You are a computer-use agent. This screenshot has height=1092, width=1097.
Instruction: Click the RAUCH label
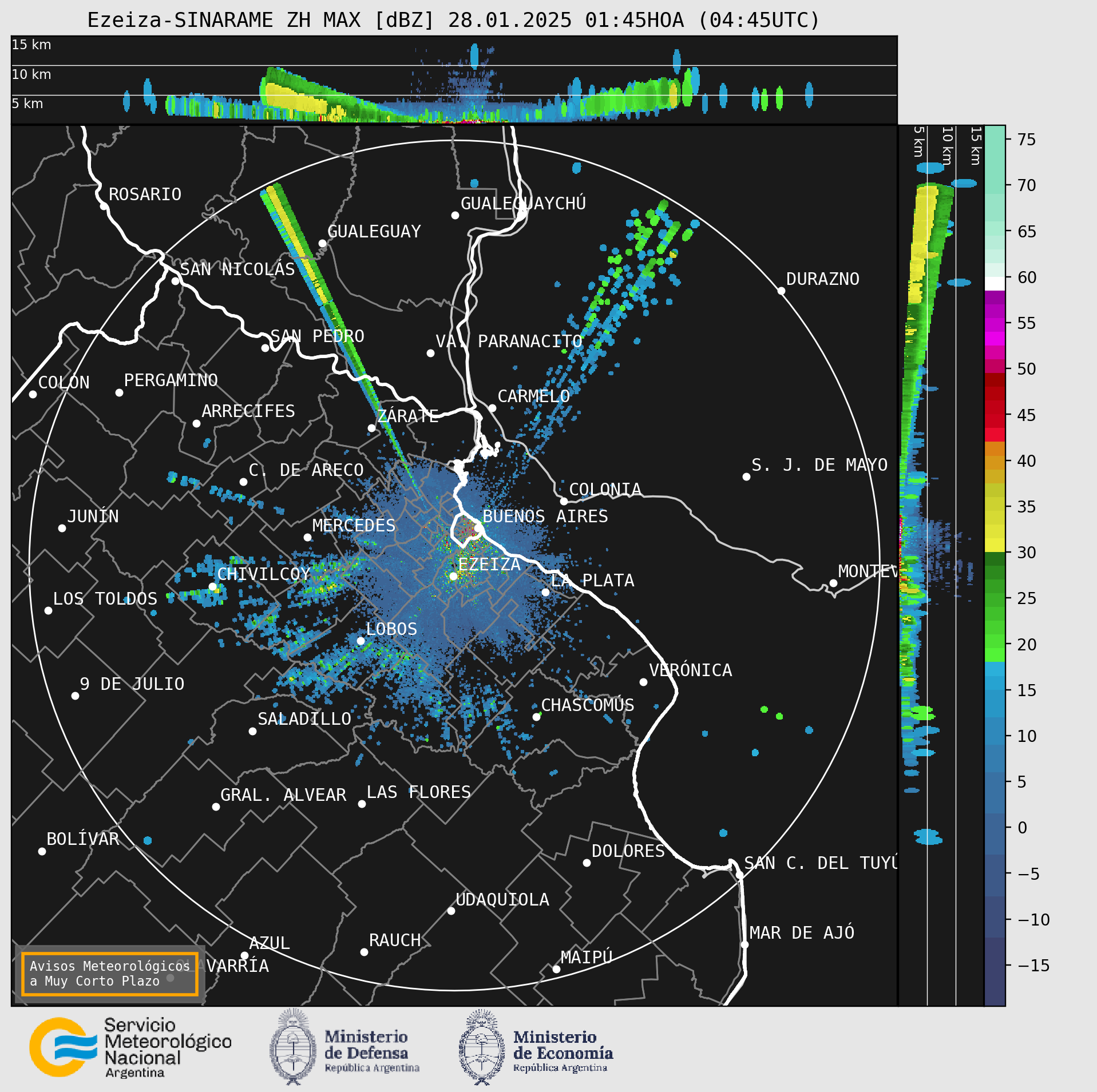click(394, 940)
